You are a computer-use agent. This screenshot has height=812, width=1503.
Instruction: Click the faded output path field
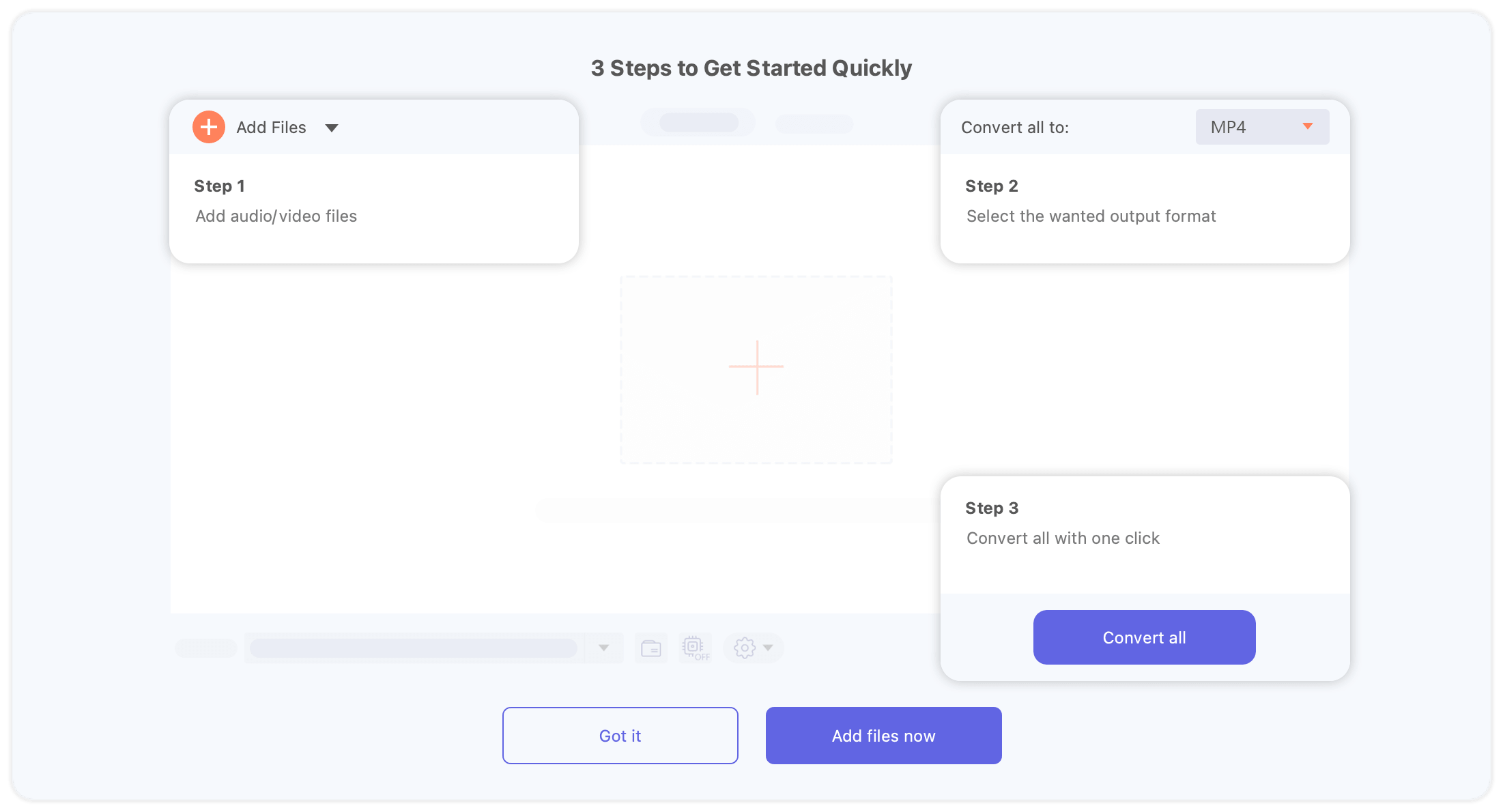[414, 648]
